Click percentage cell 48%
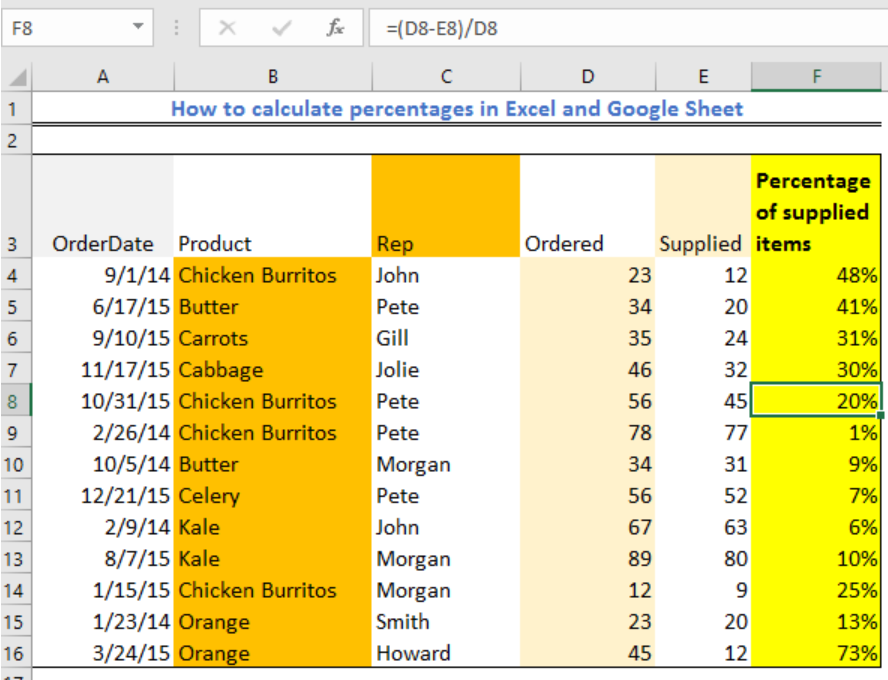Screen dimensions: 888x680 [816, 275]
